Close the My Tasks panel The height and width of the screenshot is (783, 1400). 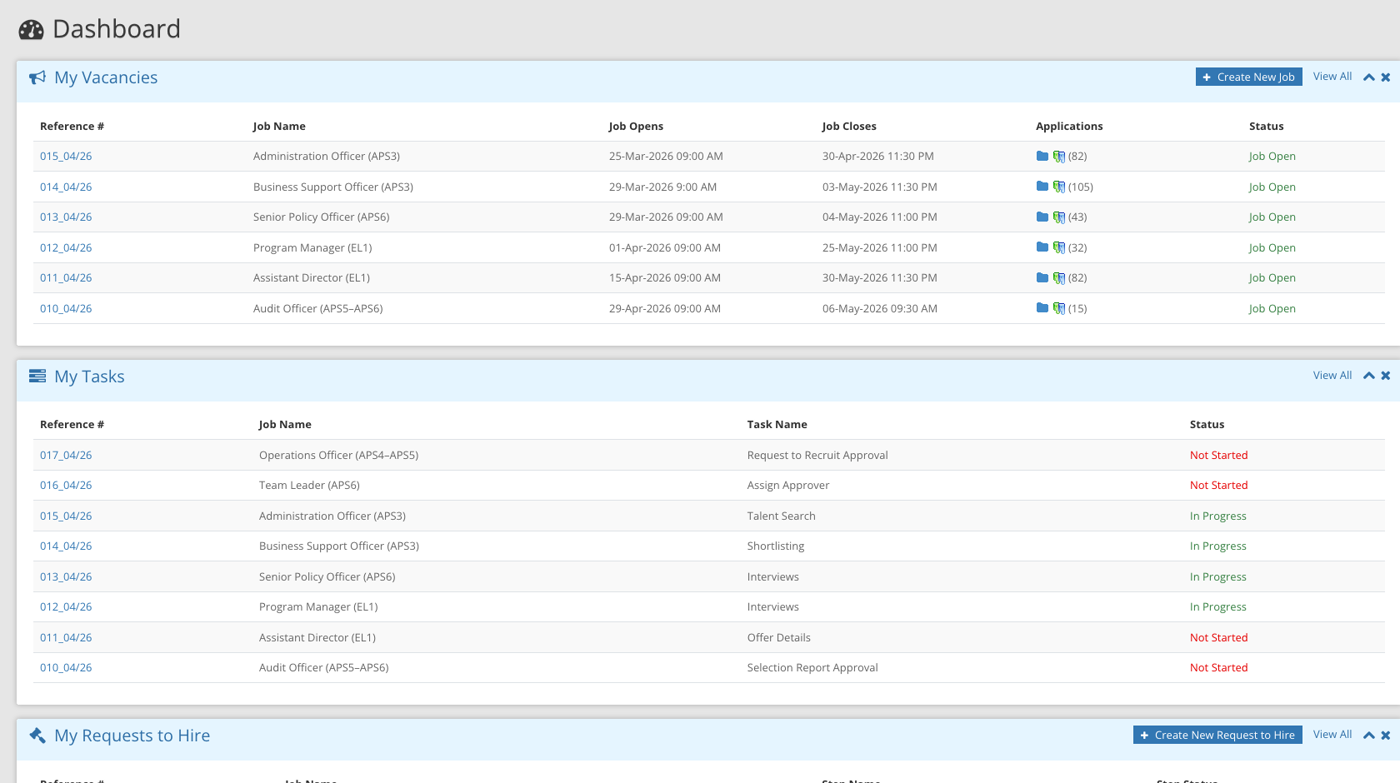(1386, 376)
